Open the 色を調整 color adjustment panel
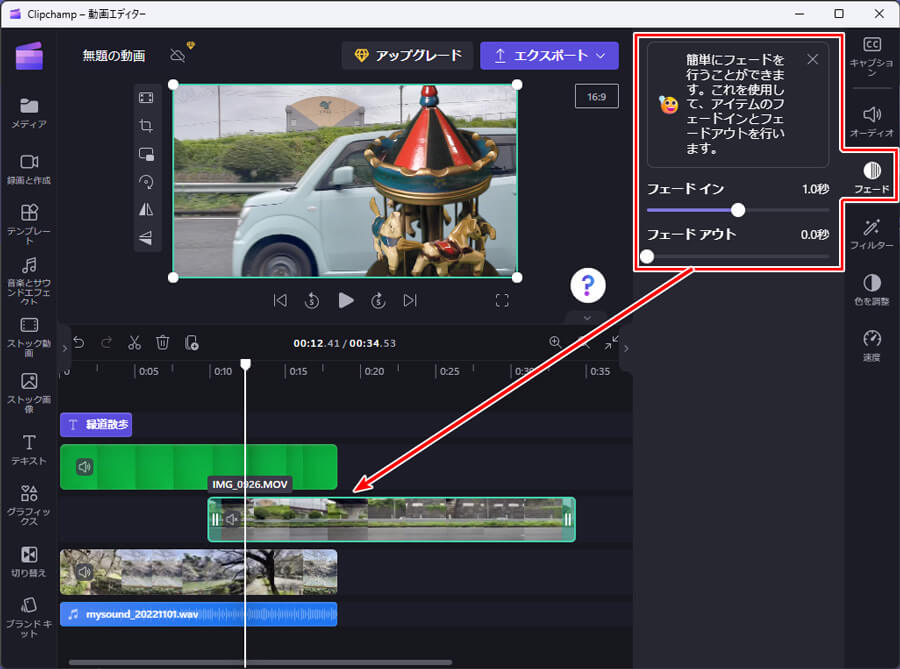The width and height of the screenshot is (900, 669). pos(871,290)
